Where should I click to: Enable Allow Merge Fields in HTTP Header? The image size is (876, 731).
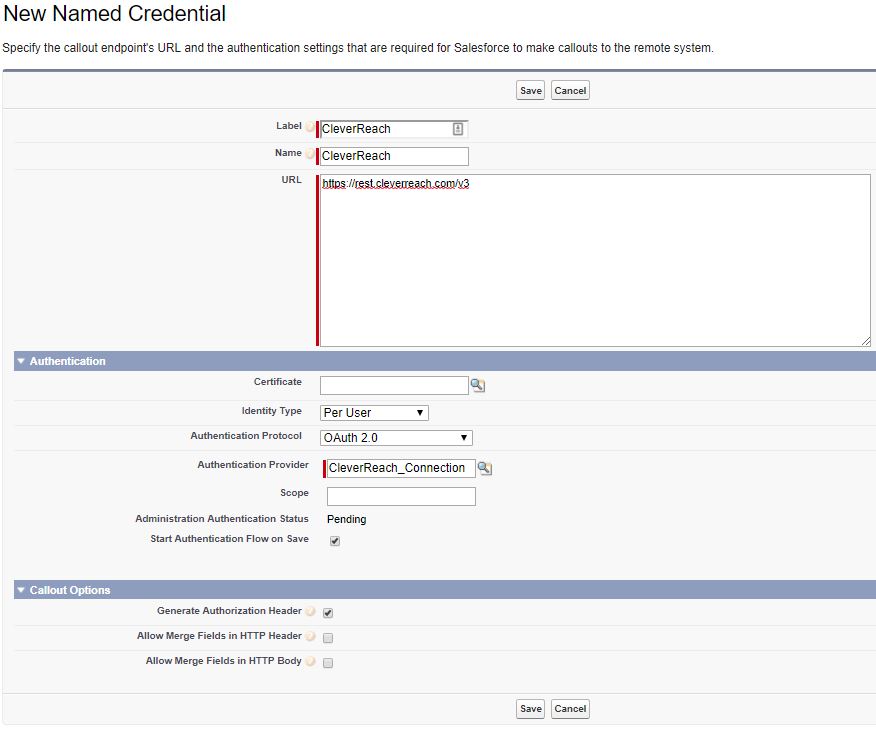328,638
